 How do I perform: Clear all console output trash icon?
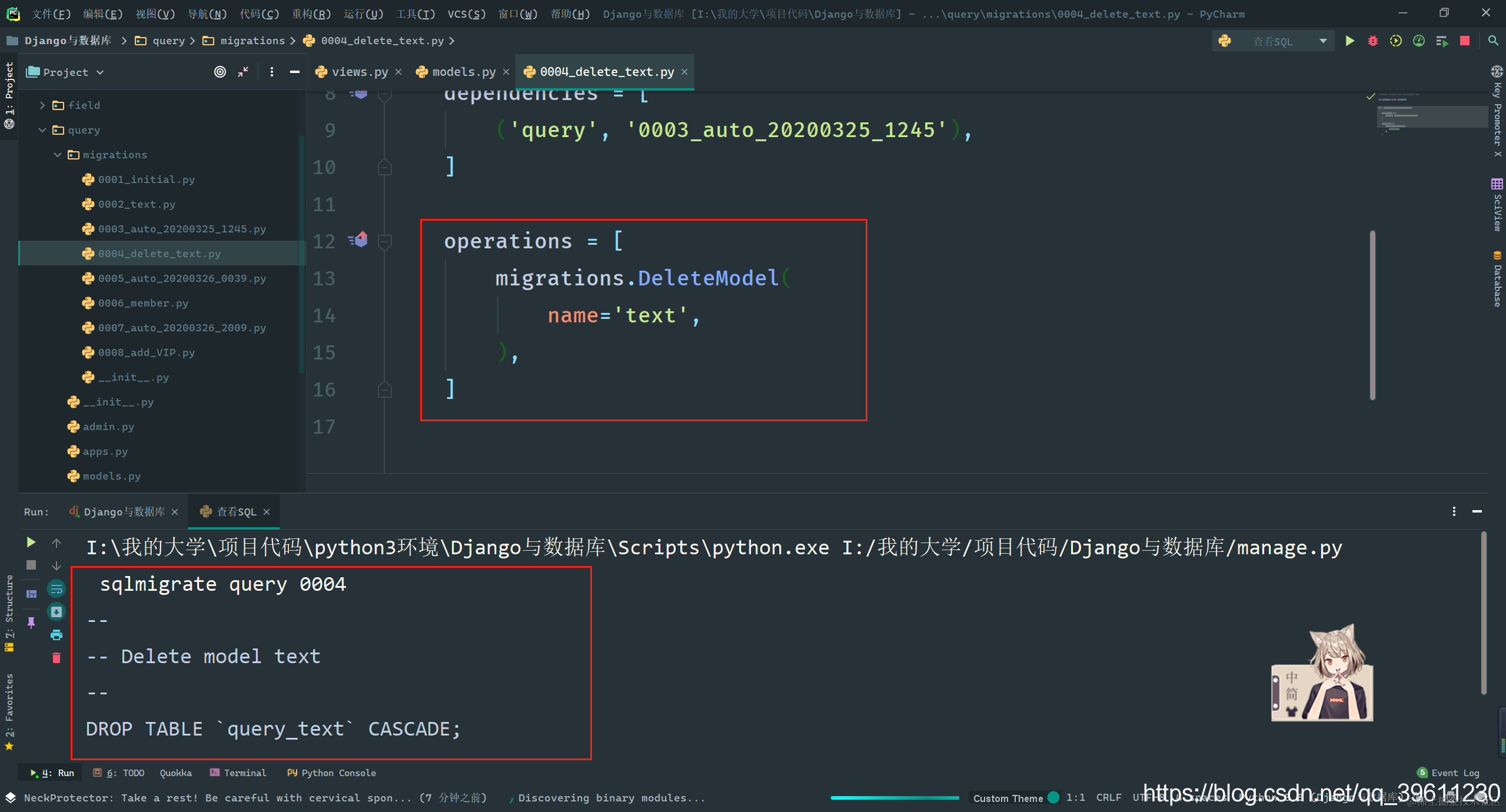56,658
